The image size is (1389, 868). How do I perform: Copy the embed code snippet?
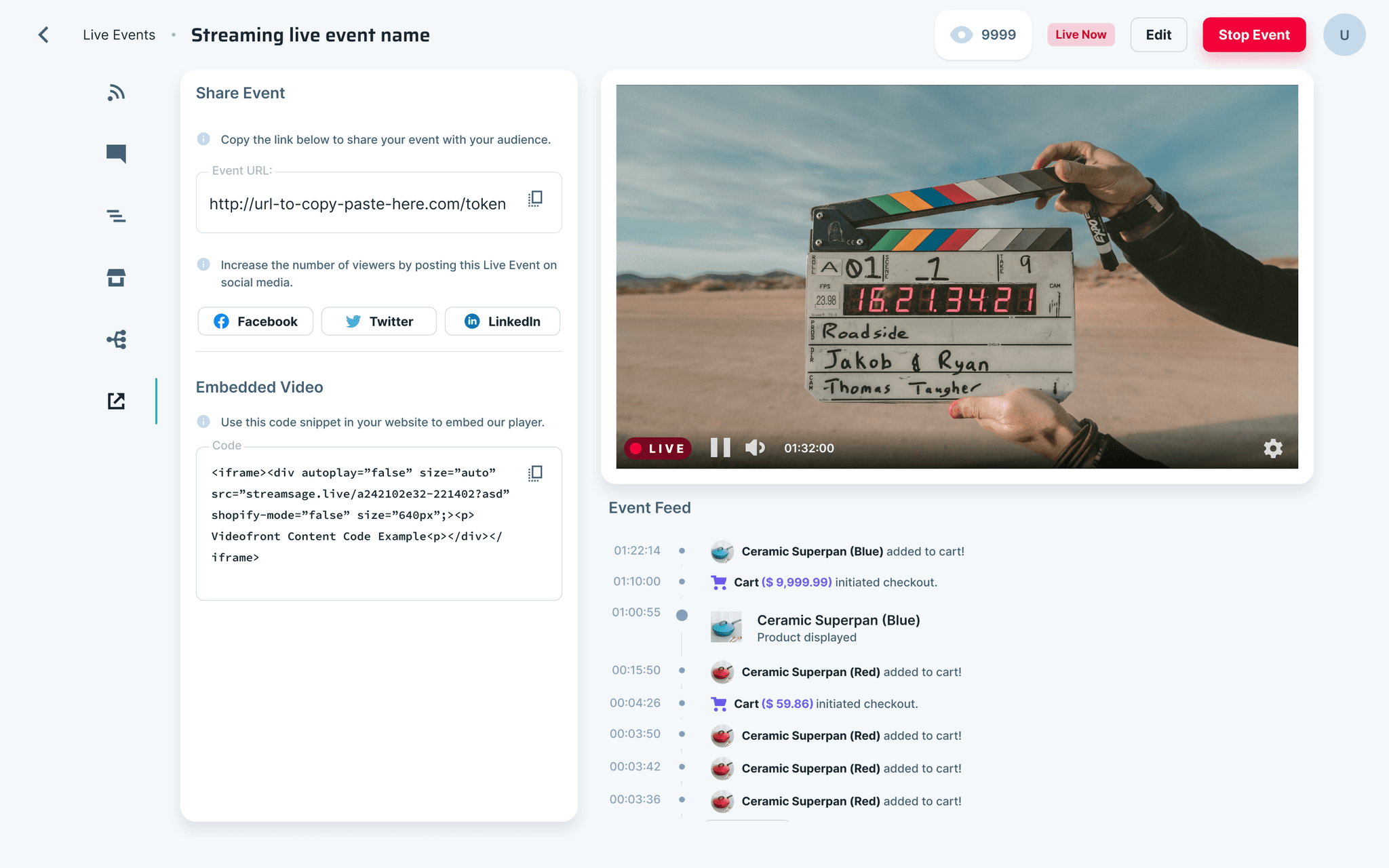(535, 473)
